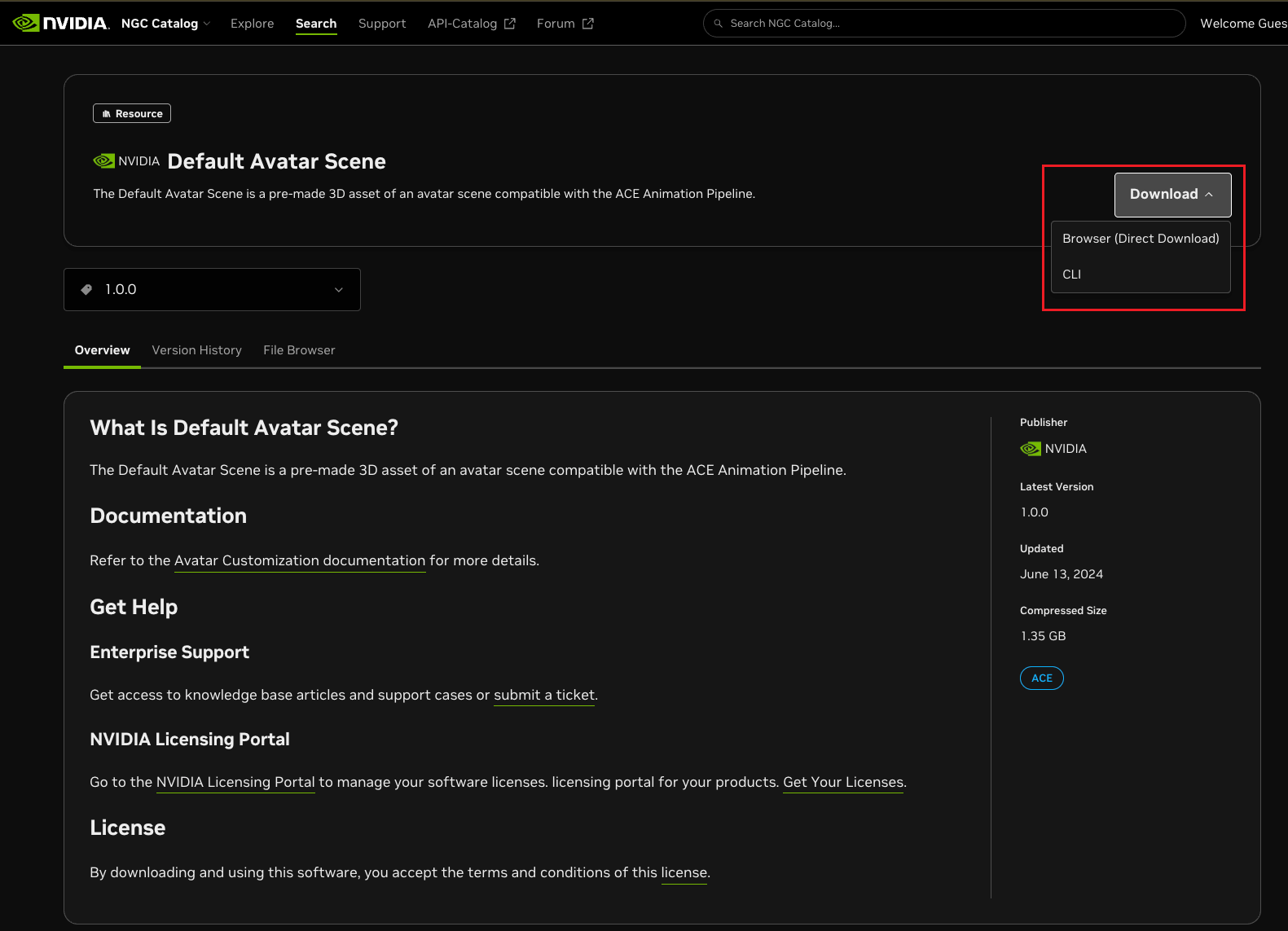Image resolution: width=1288 pixels, height=931 pixels.
Task: Click the Enterprise Support heading
Action: click(169, 652)
